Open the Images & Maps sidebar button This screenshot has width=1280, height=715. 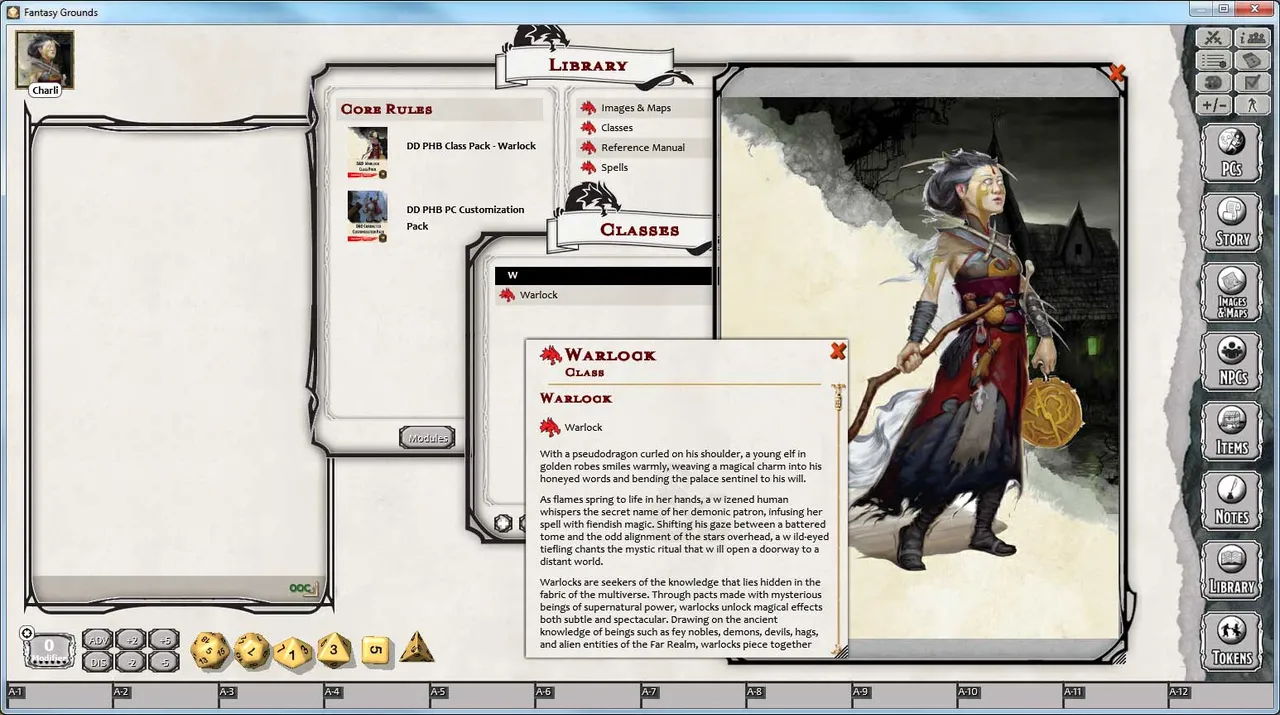(1232, 292)
